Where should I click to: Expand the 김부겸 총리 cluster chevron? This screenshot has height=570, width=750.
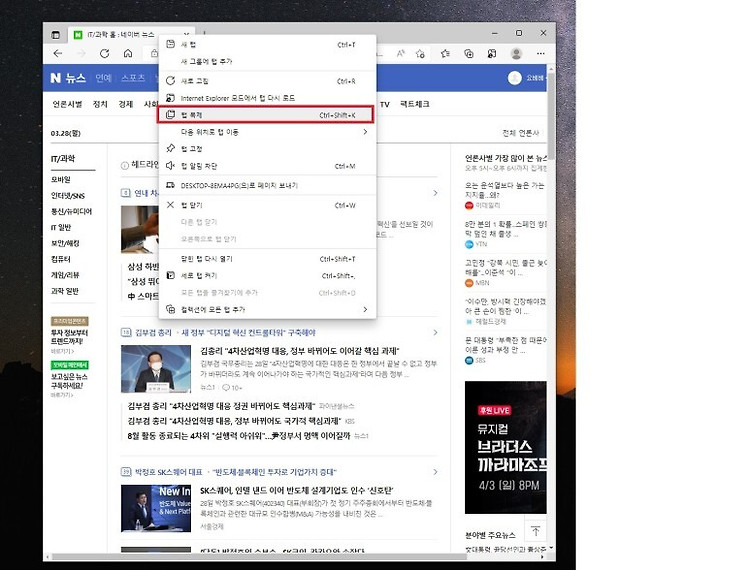tap(435, 332)
